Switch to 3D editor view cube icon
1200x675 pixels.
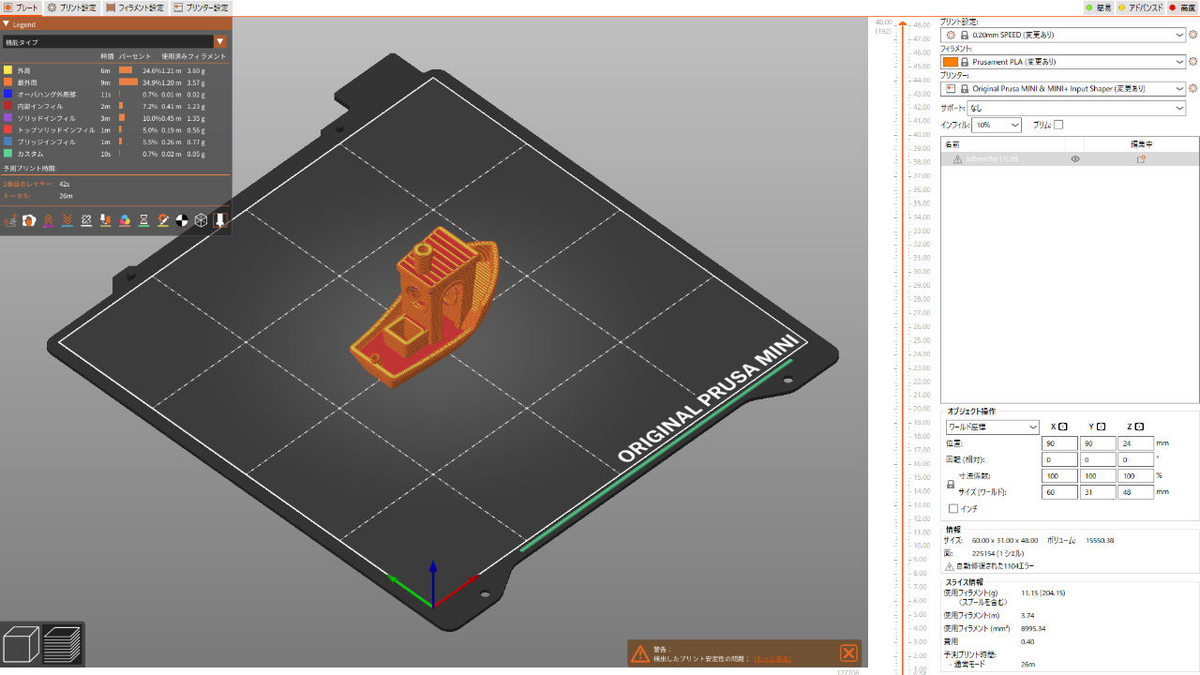pos(22,643)
